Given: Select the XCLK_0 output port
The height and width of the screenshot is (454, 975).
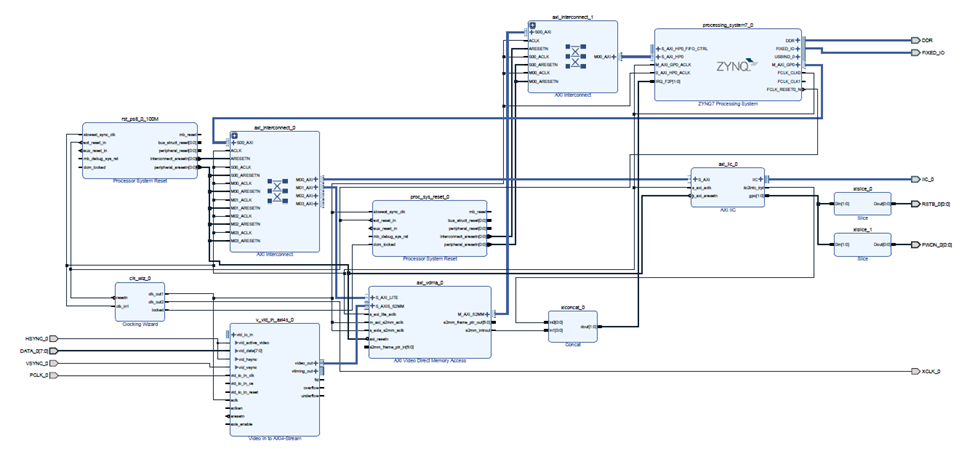Looking at the screenshot, I should (912, 371).
